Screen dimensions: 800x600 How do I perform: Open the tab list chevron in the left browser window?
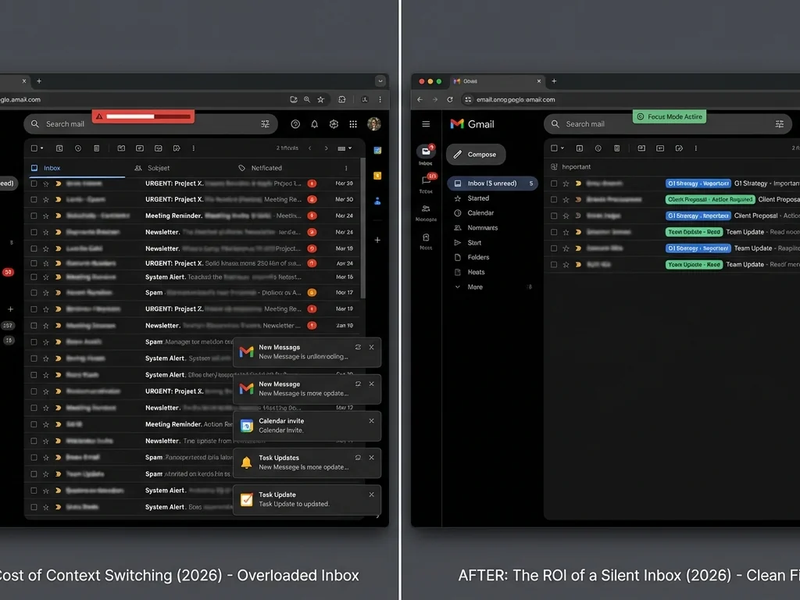[x=380, y=80]
